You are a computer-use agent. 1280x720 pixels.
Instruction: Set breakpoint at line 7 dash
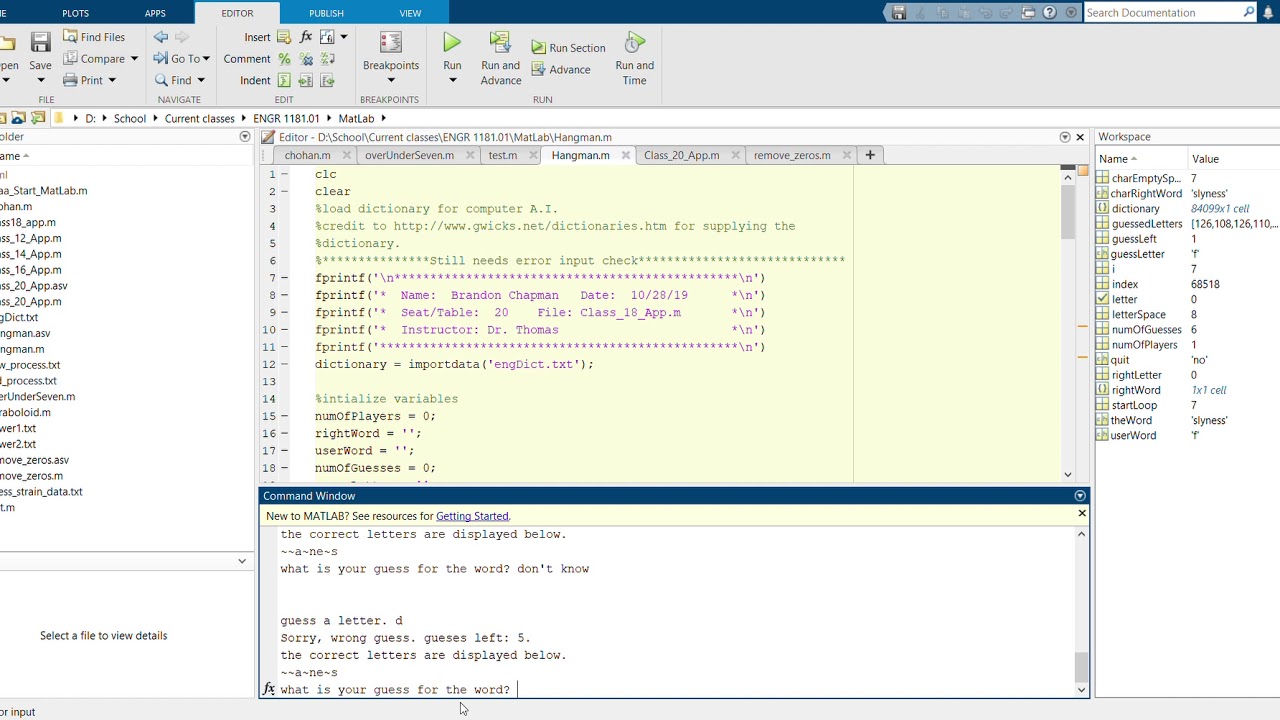(284, 278)
